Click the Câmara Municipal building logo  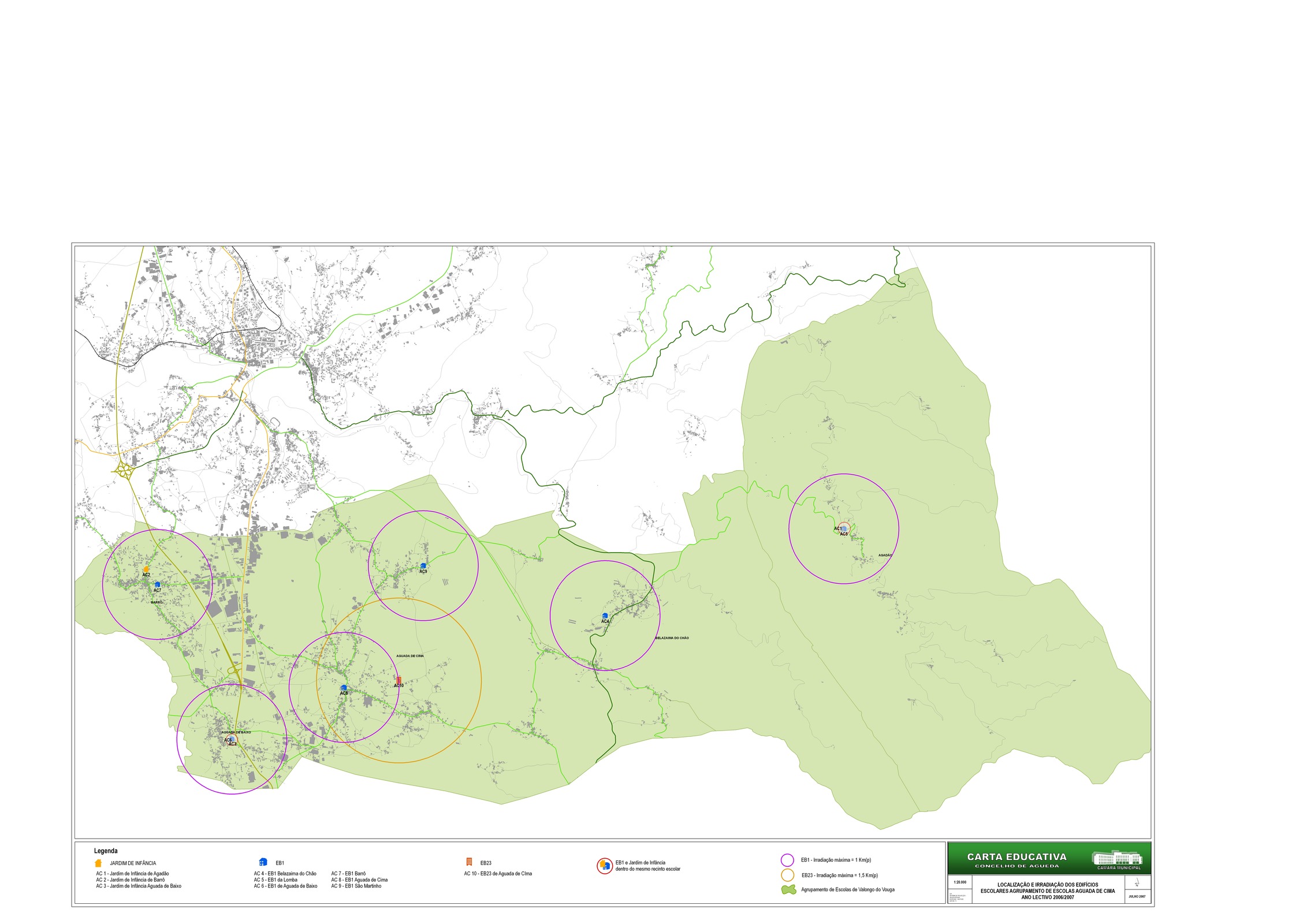point(1117,858)
